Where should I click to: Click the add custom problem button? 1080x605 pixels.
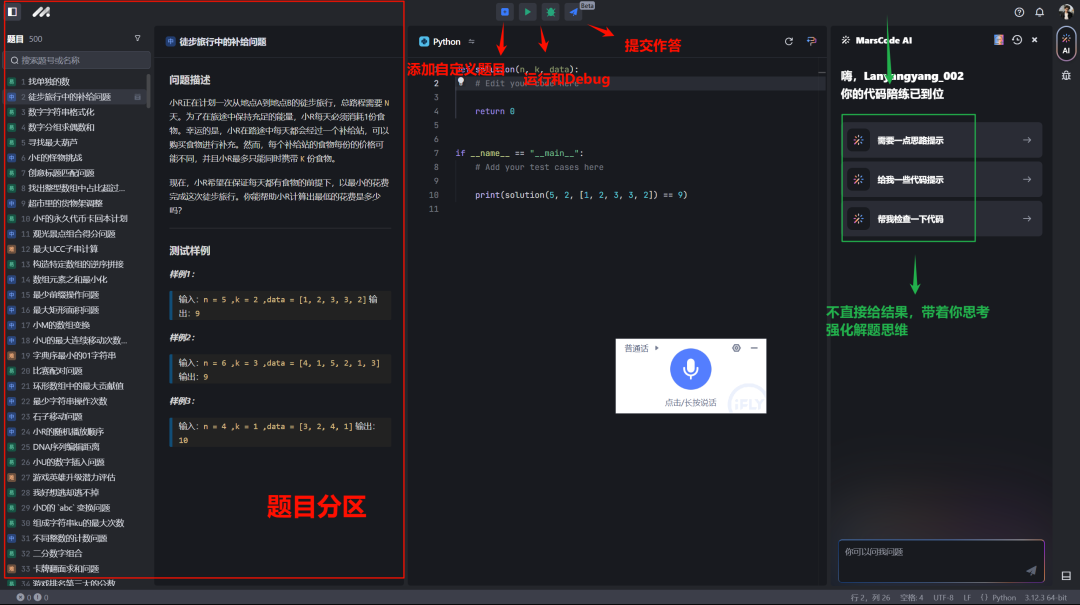505,12
